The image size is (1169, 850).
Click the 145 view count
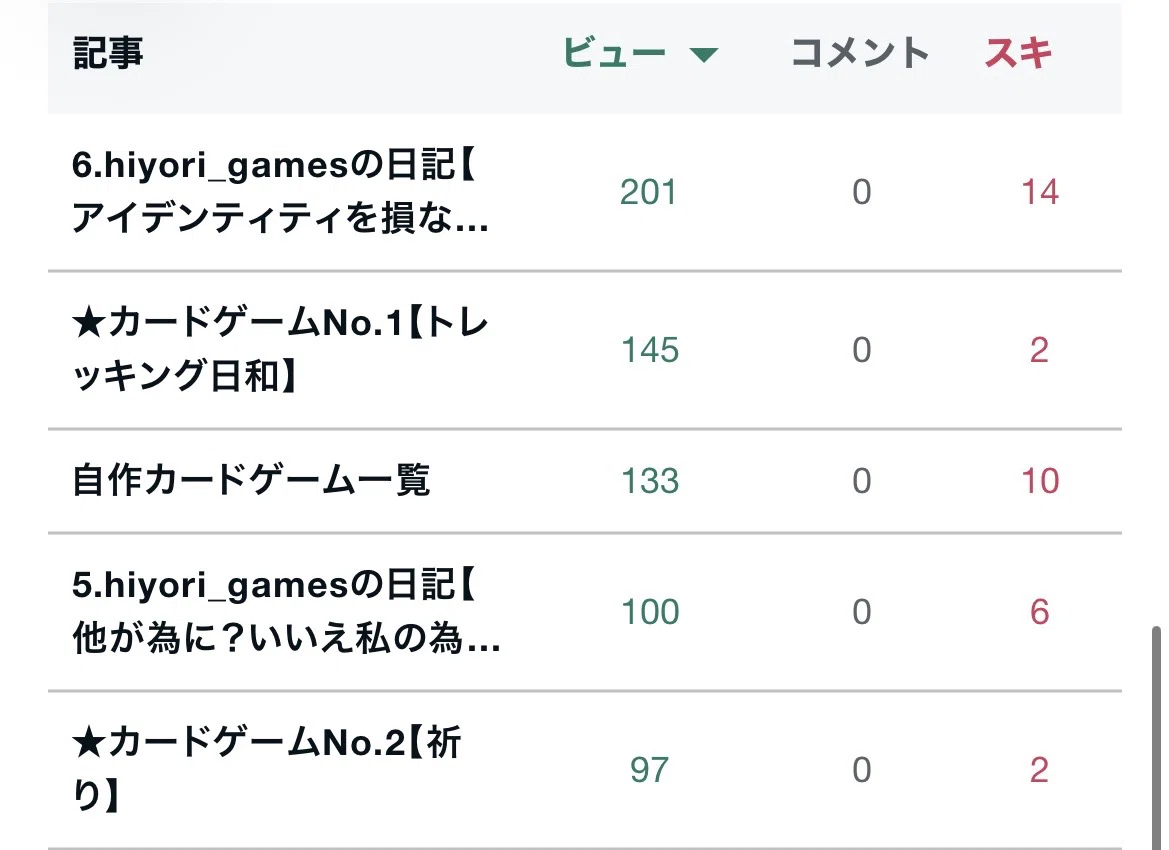(650, 350)
